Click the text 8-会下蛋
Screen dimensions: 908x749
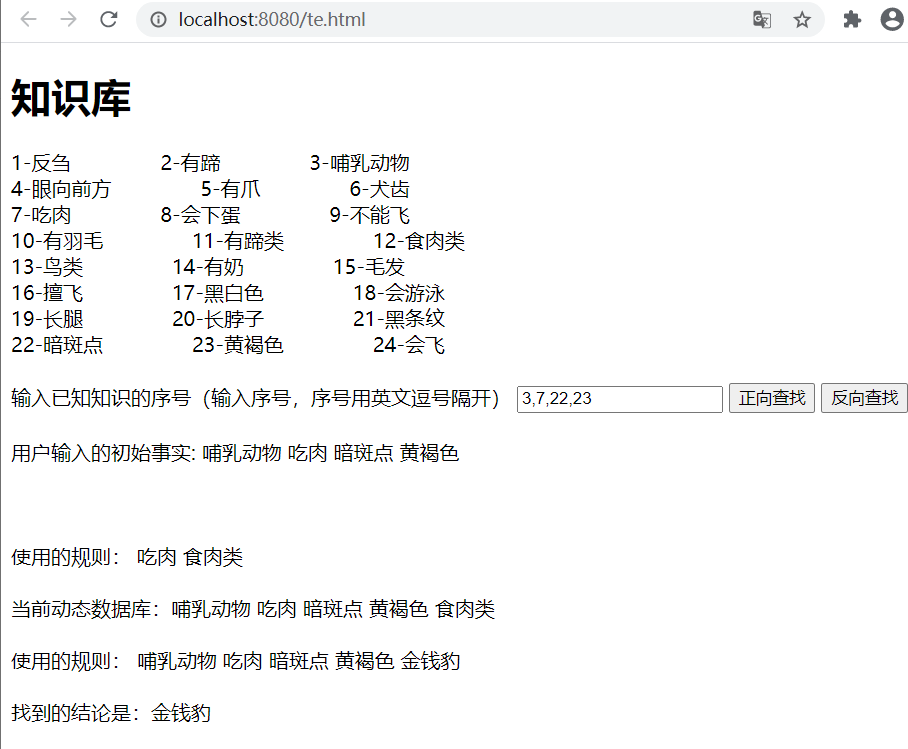tap(200, 215)
